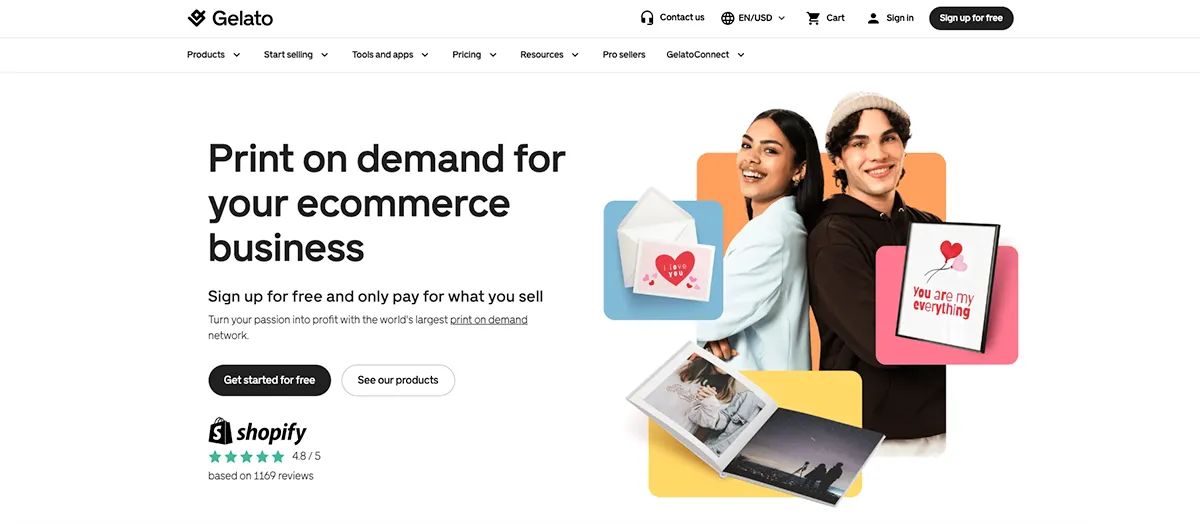Open the shopping Cart icon
The width and height of the screenshot is (1200, 524).
[813, 18]
